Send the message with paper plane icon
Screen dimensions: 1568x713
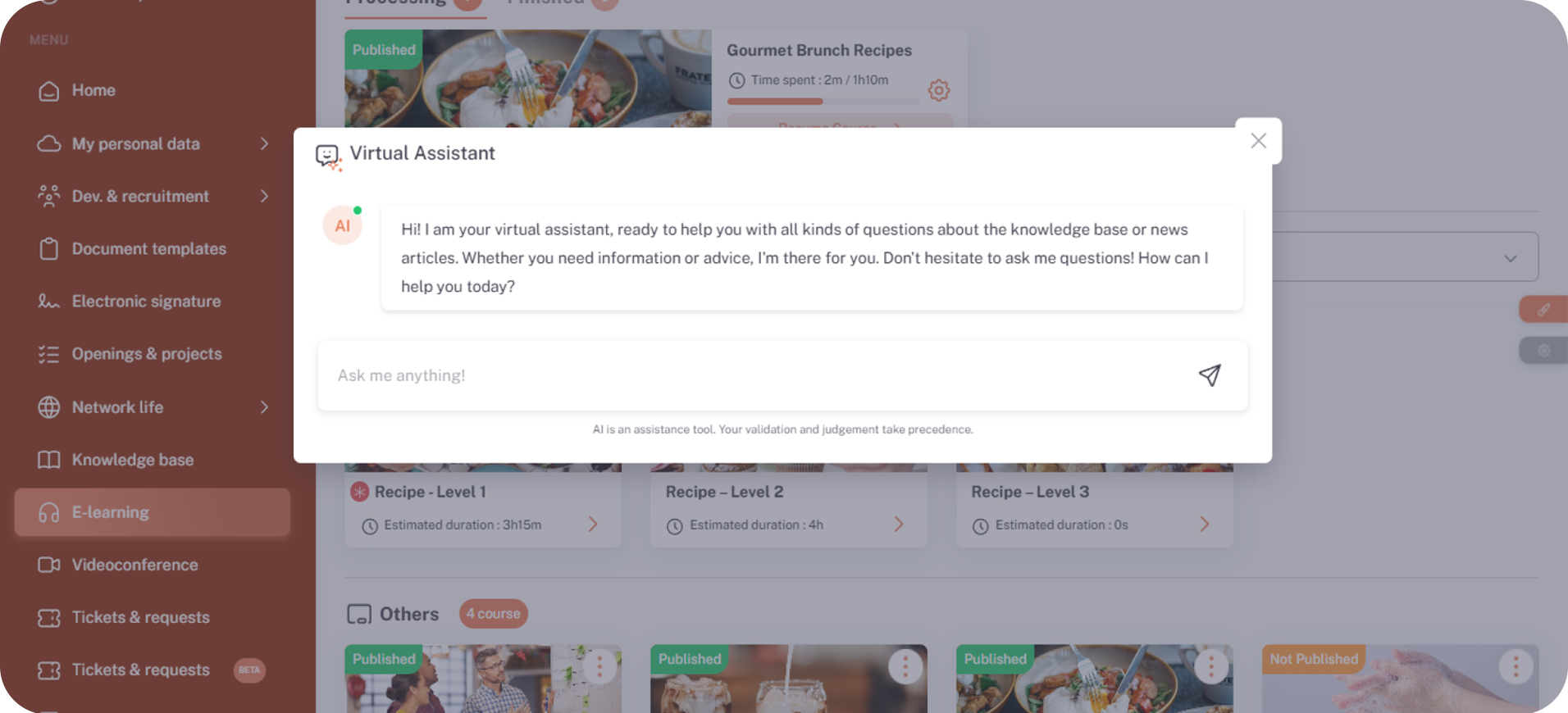(1209, 375)
